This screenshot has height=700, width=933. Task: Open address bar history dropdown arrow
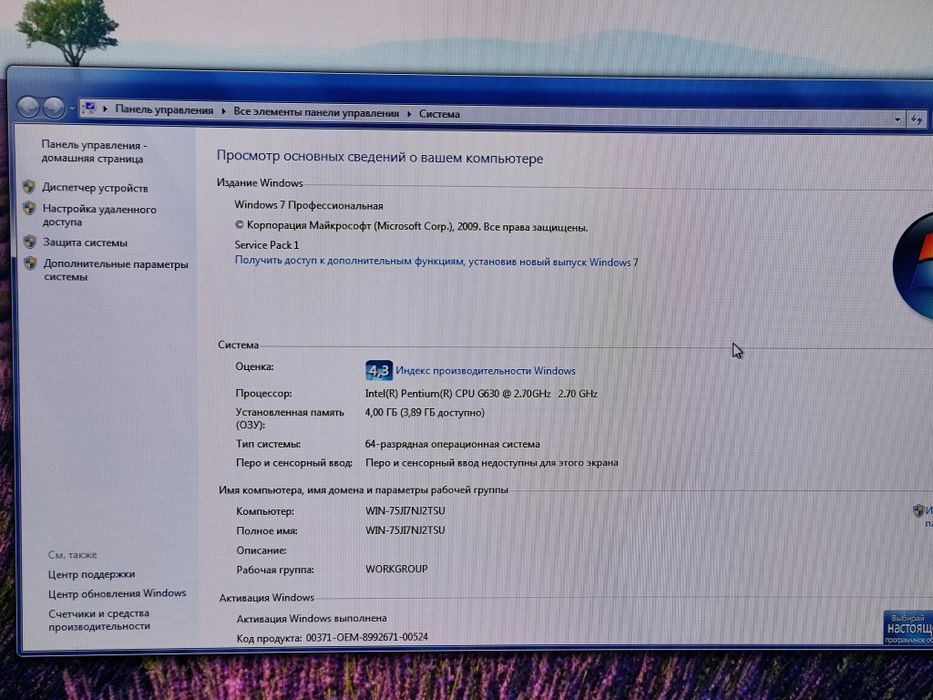coord(897,120)
